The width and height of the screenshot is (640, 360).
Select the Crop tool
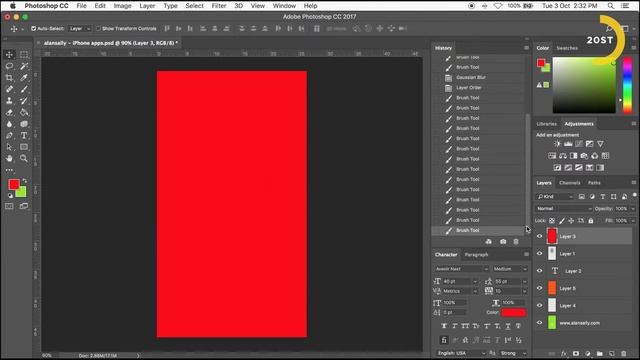9,78
